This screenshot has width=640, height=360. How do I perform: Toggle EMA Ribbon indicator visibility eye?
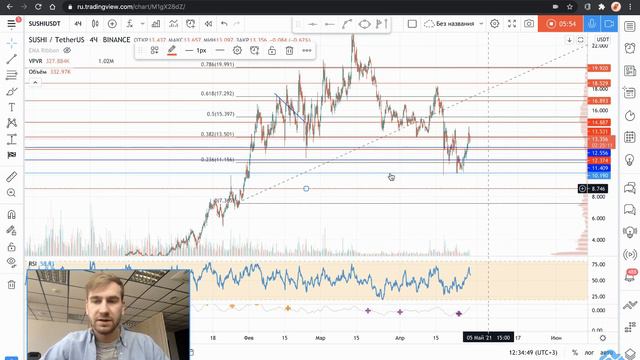[67, 50]
